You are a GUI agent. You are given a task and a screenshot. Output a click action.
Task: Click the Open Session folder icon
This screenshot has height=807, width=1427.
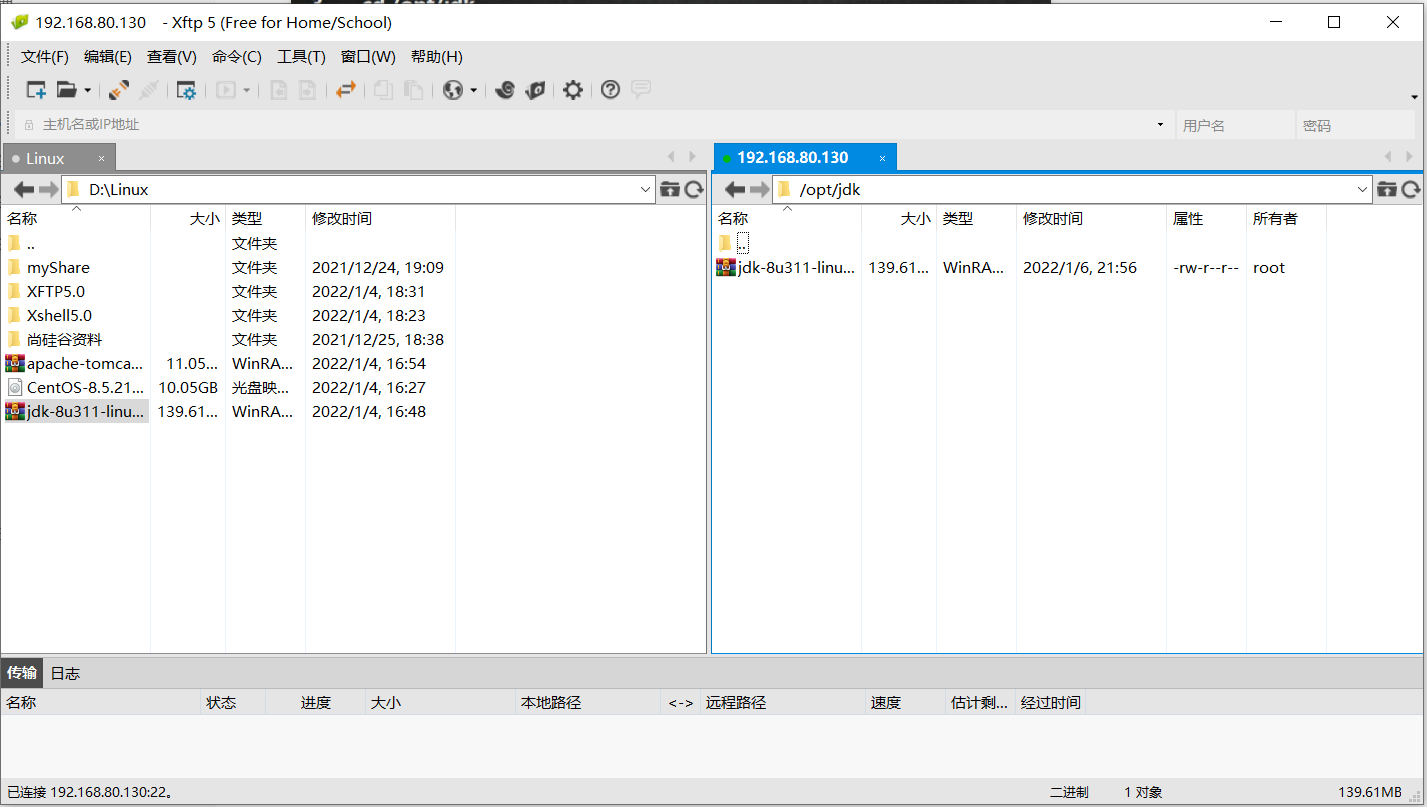coord(66,90)
